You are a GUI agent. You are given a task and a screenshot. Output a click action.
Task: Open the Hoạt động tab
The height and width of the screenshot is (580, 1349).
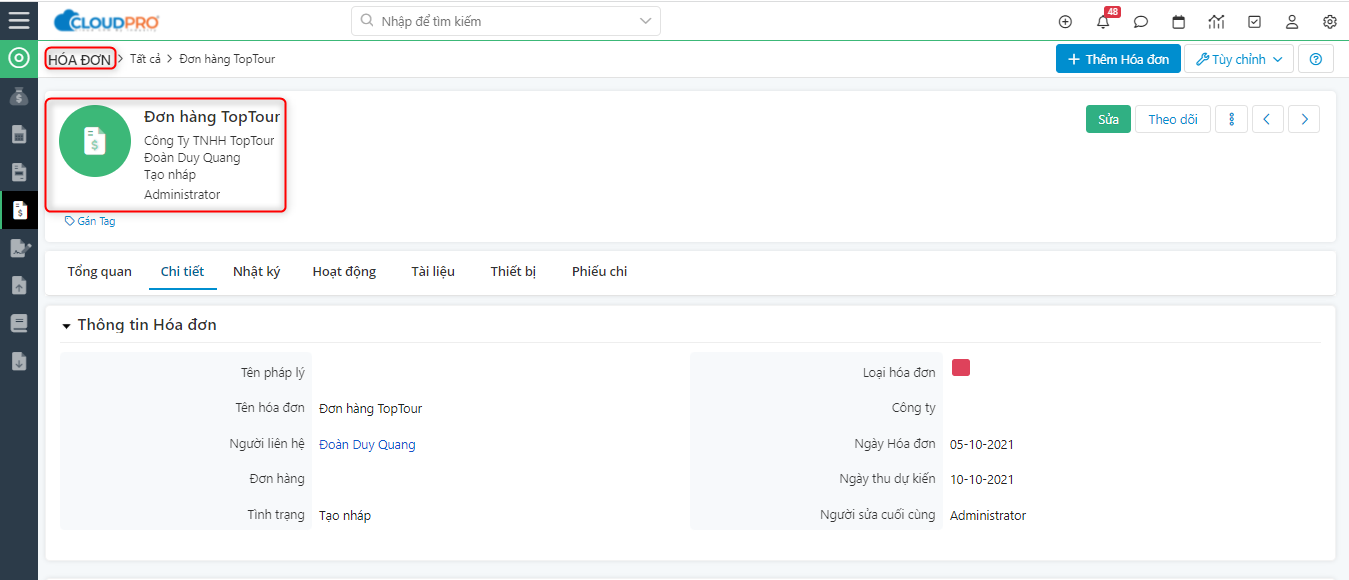point(344,272)
